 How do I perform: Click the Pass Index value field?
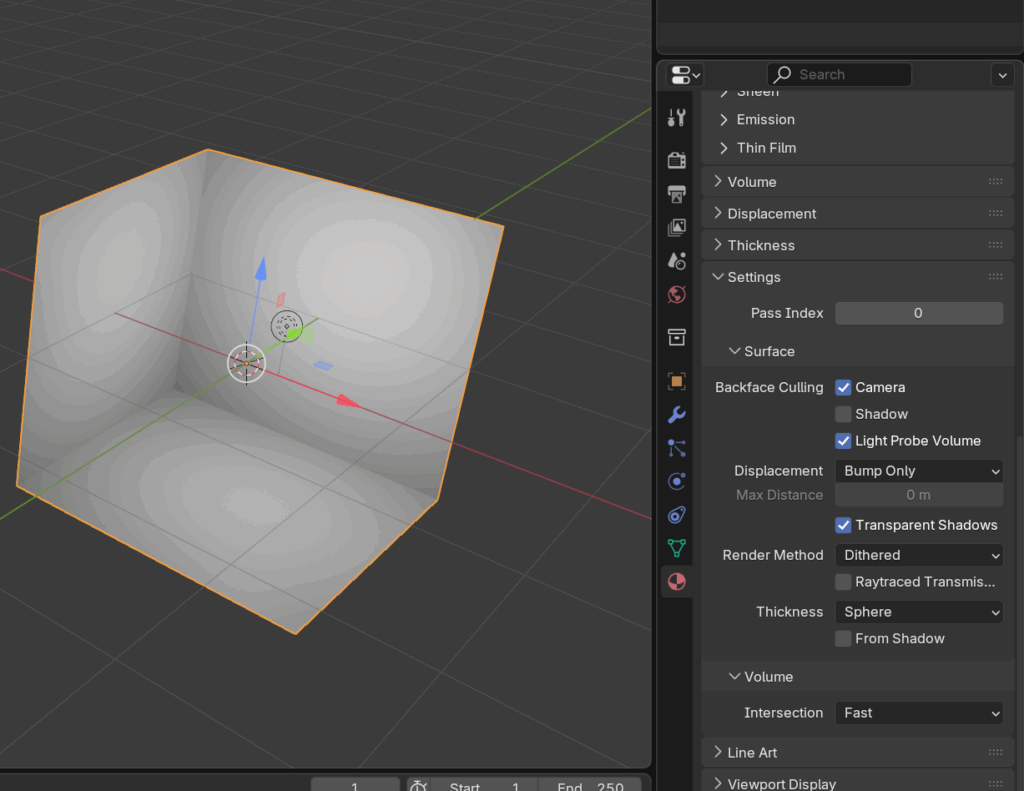coord(918,313)
